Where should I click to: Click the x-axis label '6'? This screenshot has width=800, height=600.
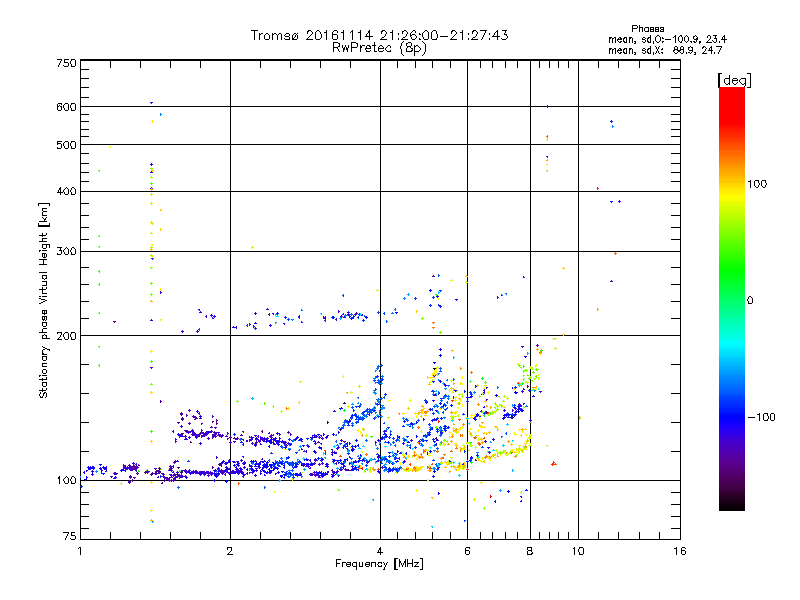(x=467, y=551)
